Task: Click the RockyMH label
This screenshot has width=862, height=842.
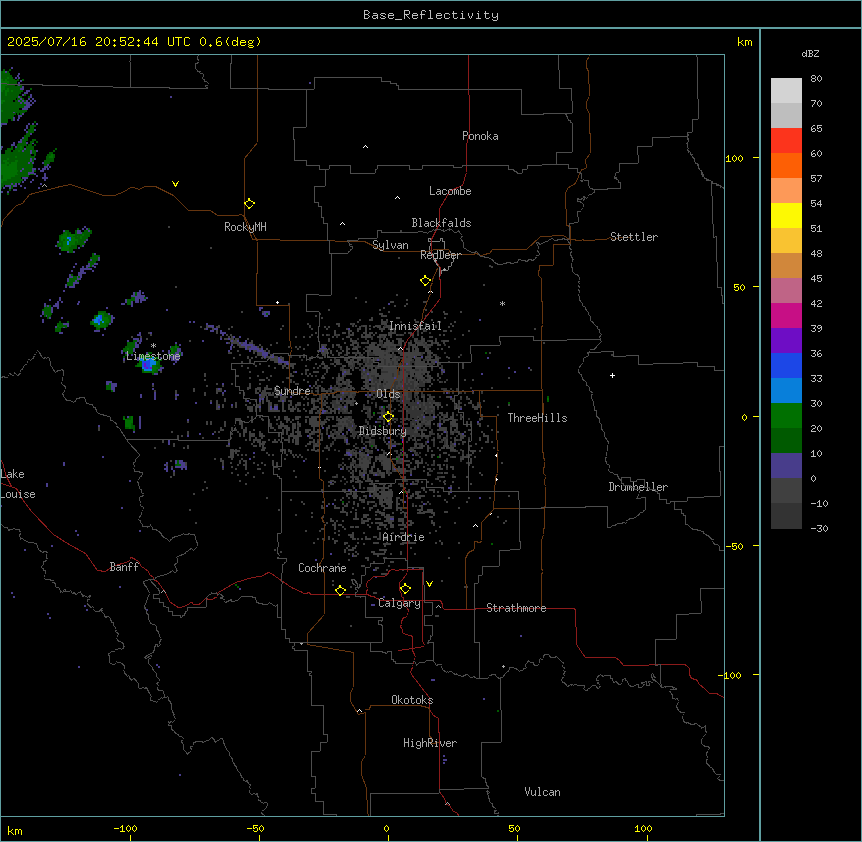Action: pyautogui.click(x=245, y=227)
